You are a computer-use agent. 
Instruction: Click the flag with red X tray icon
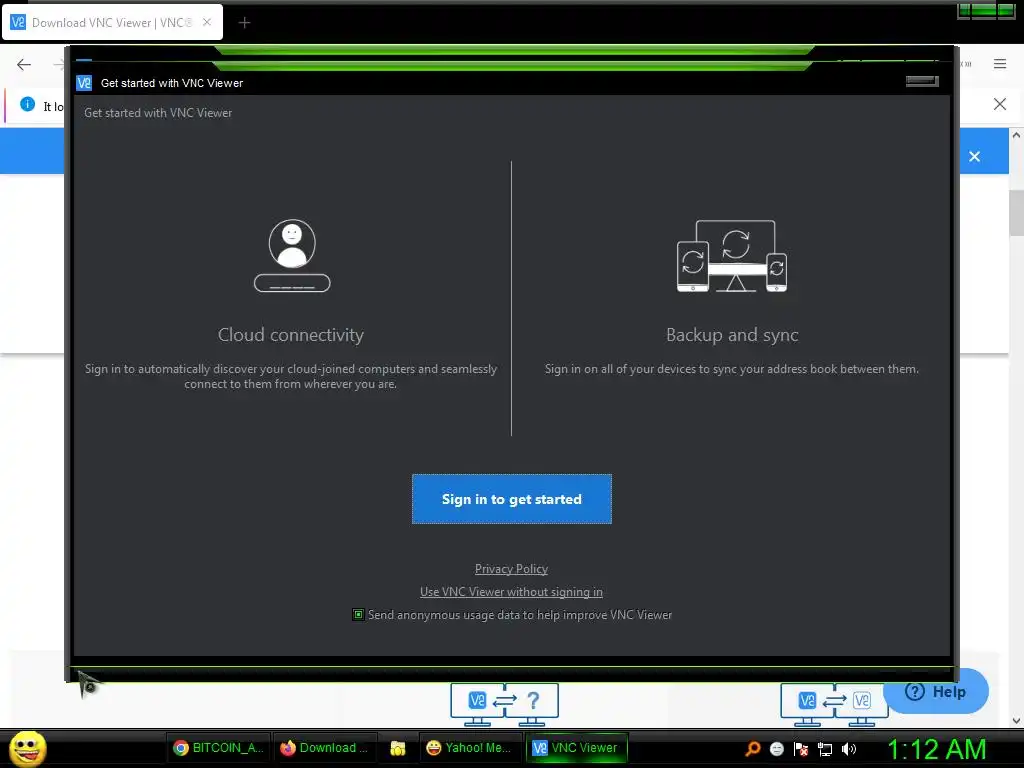801,749
